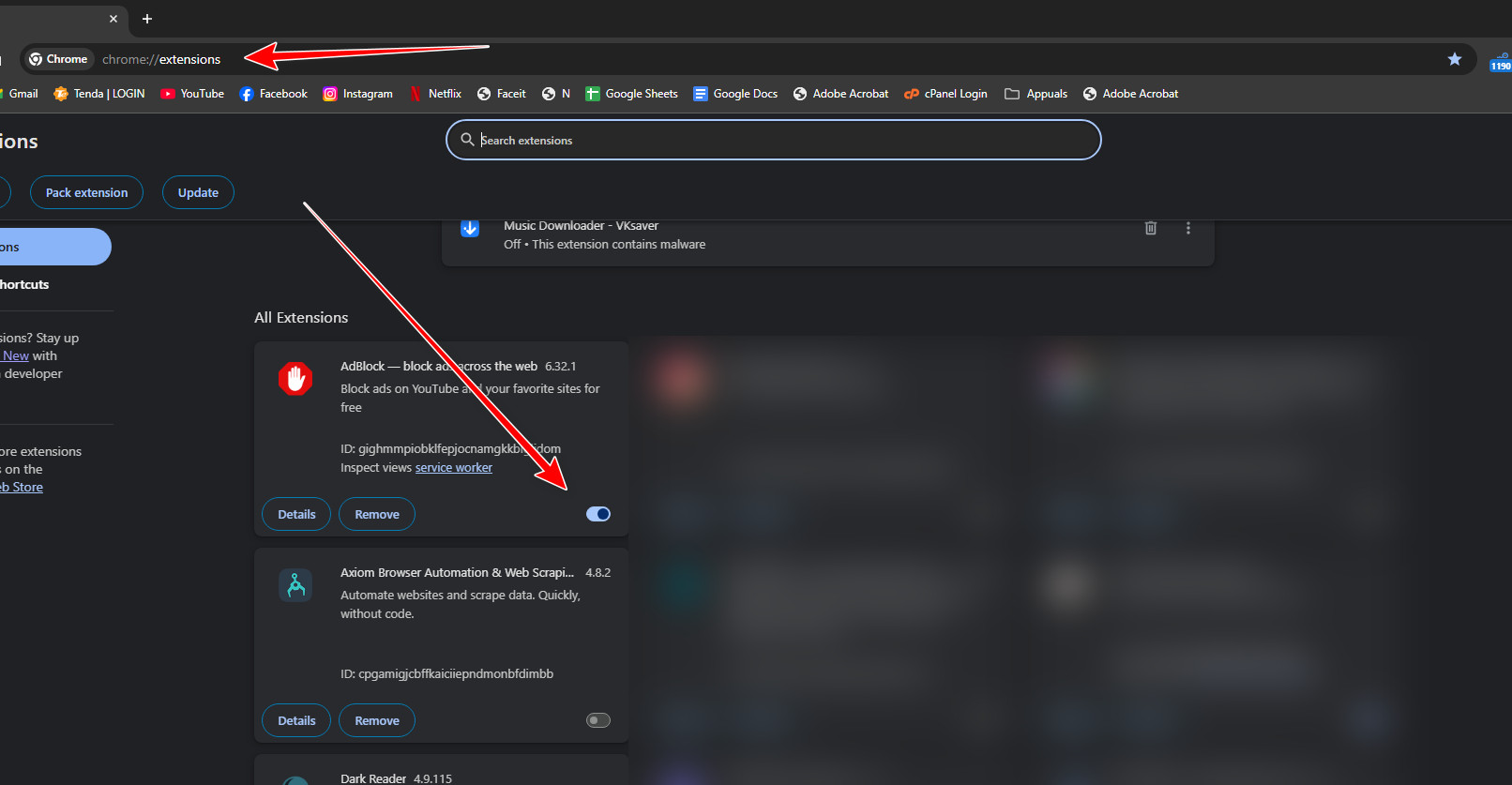Open the extension badge showing 1190
The width and height of the screenshot is (1512, 785).
point(1500,62)
